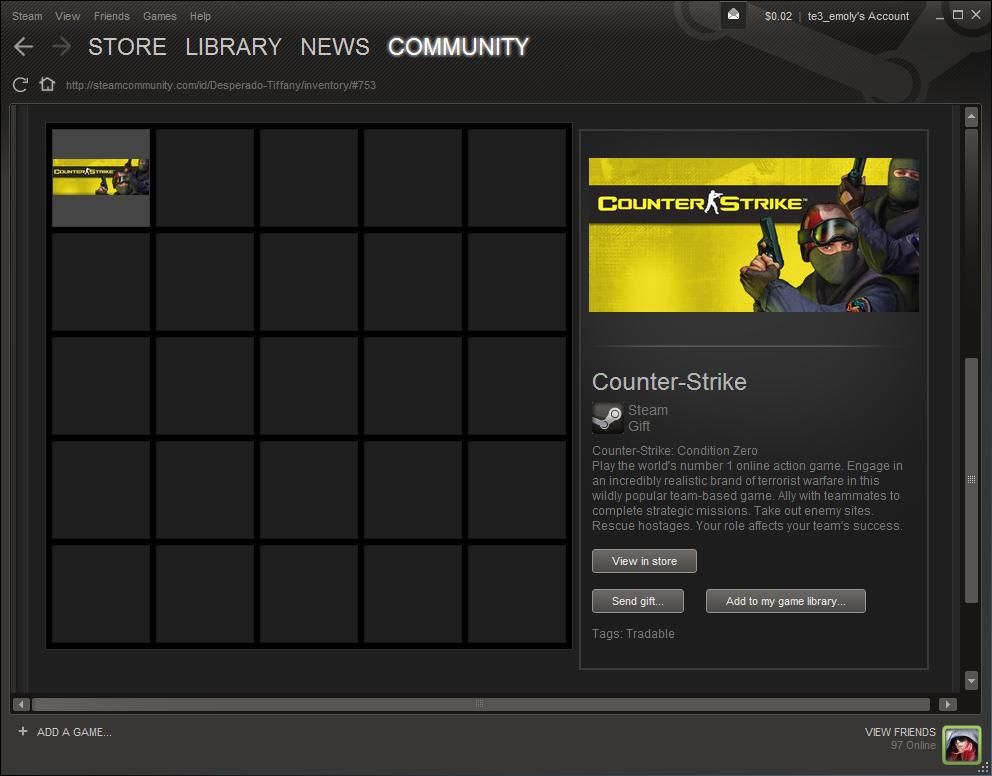Click the 'Tags: Tradable' text
Image resolution: width=992 pixels, height=776 pixels.
tap(633, 634)
